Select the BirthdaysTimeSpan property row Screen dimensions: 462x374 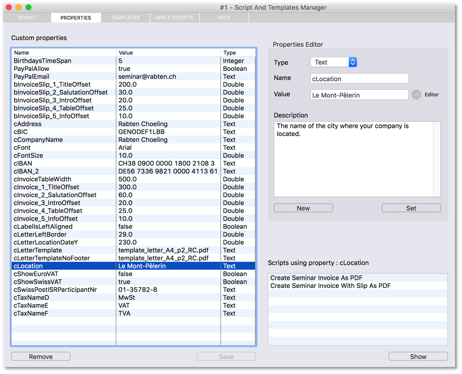(x=133, y=61)
